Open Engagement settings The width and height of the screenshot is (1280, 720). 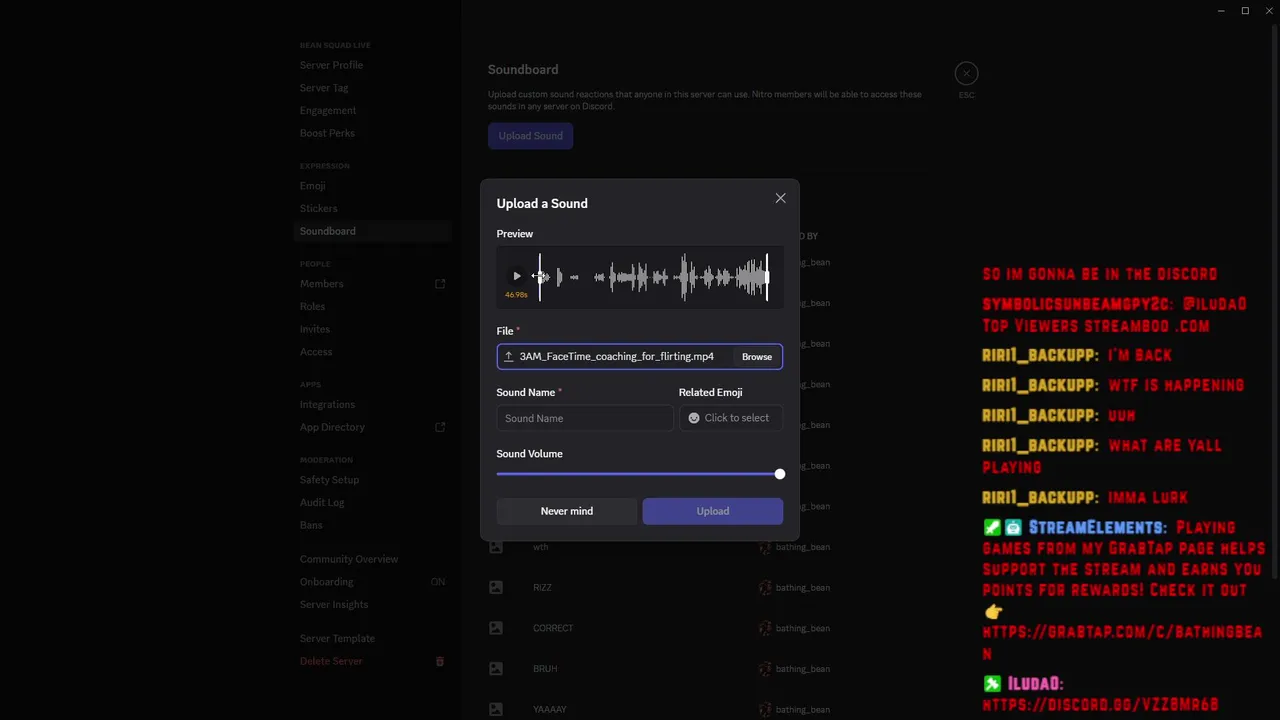coord(328,111)
